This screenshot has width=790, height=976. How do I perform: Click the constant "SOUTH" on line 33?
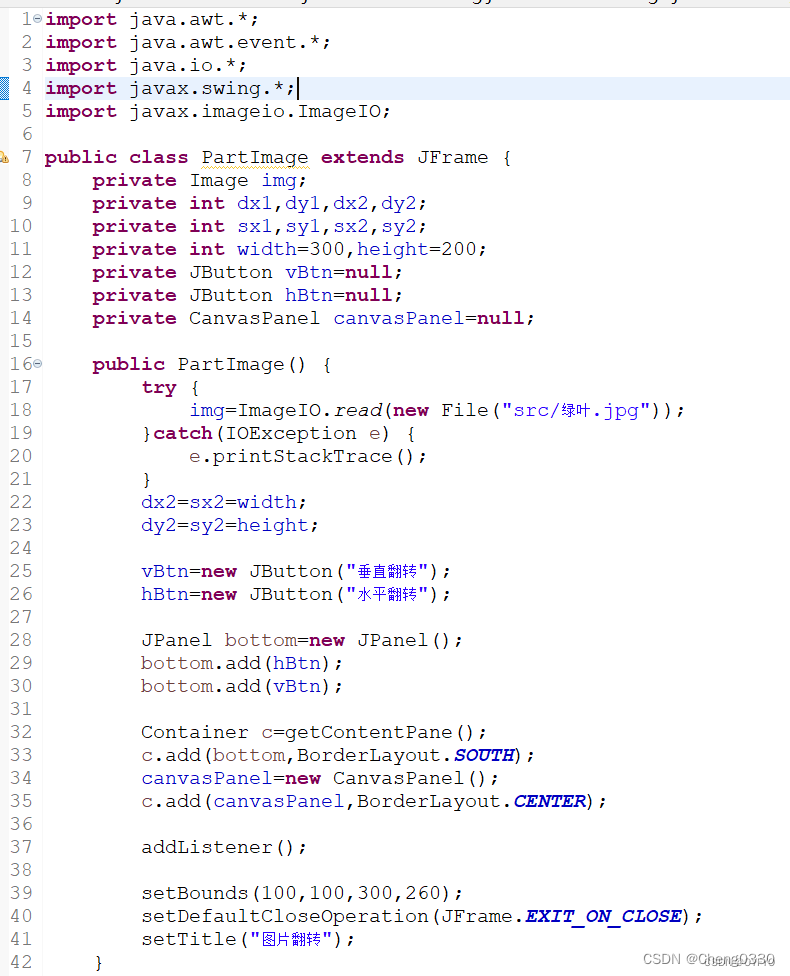point(484,756)
